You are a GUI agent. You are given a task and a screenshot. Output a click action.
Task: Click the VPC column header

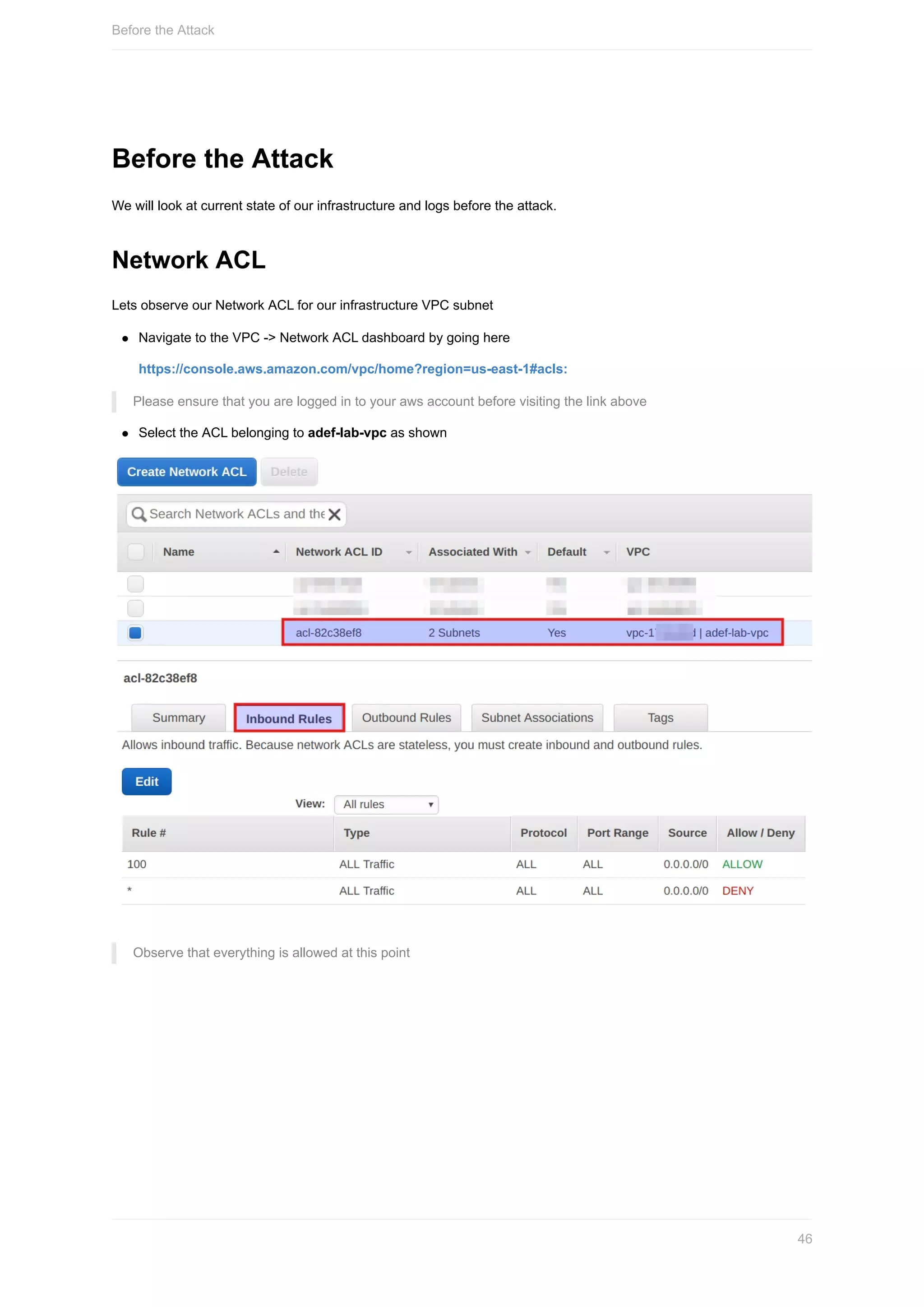638,552
